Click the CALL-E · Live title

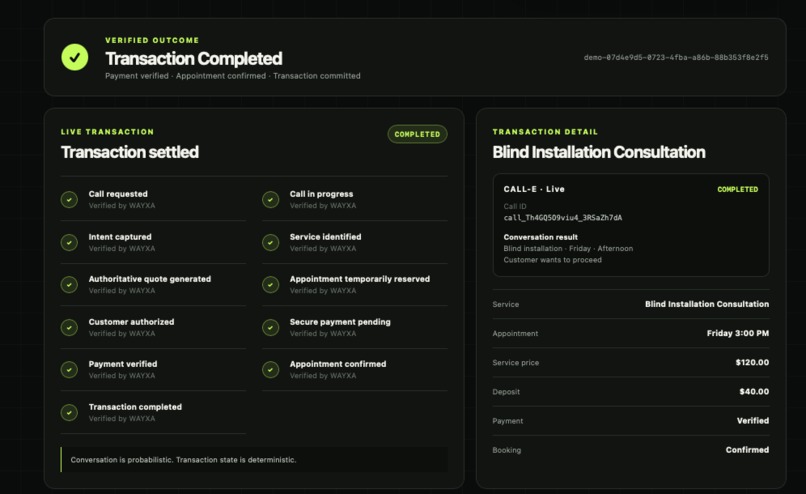pos(534,189)
